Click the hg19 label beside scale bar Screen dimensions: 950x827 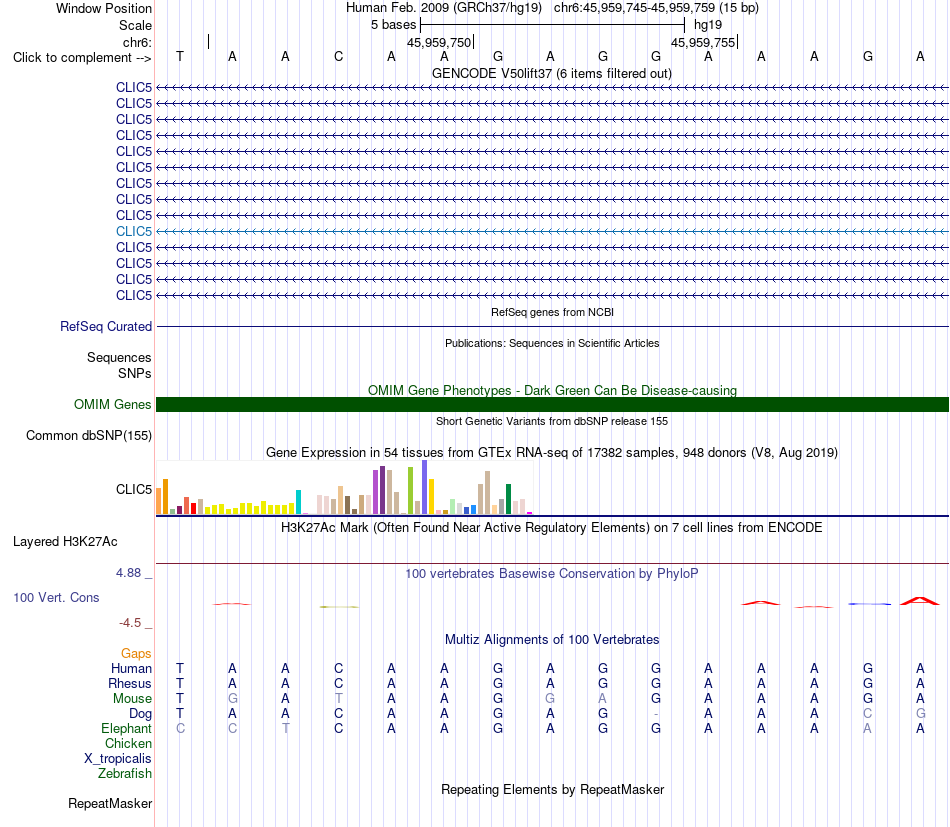(x=708, y=25)
